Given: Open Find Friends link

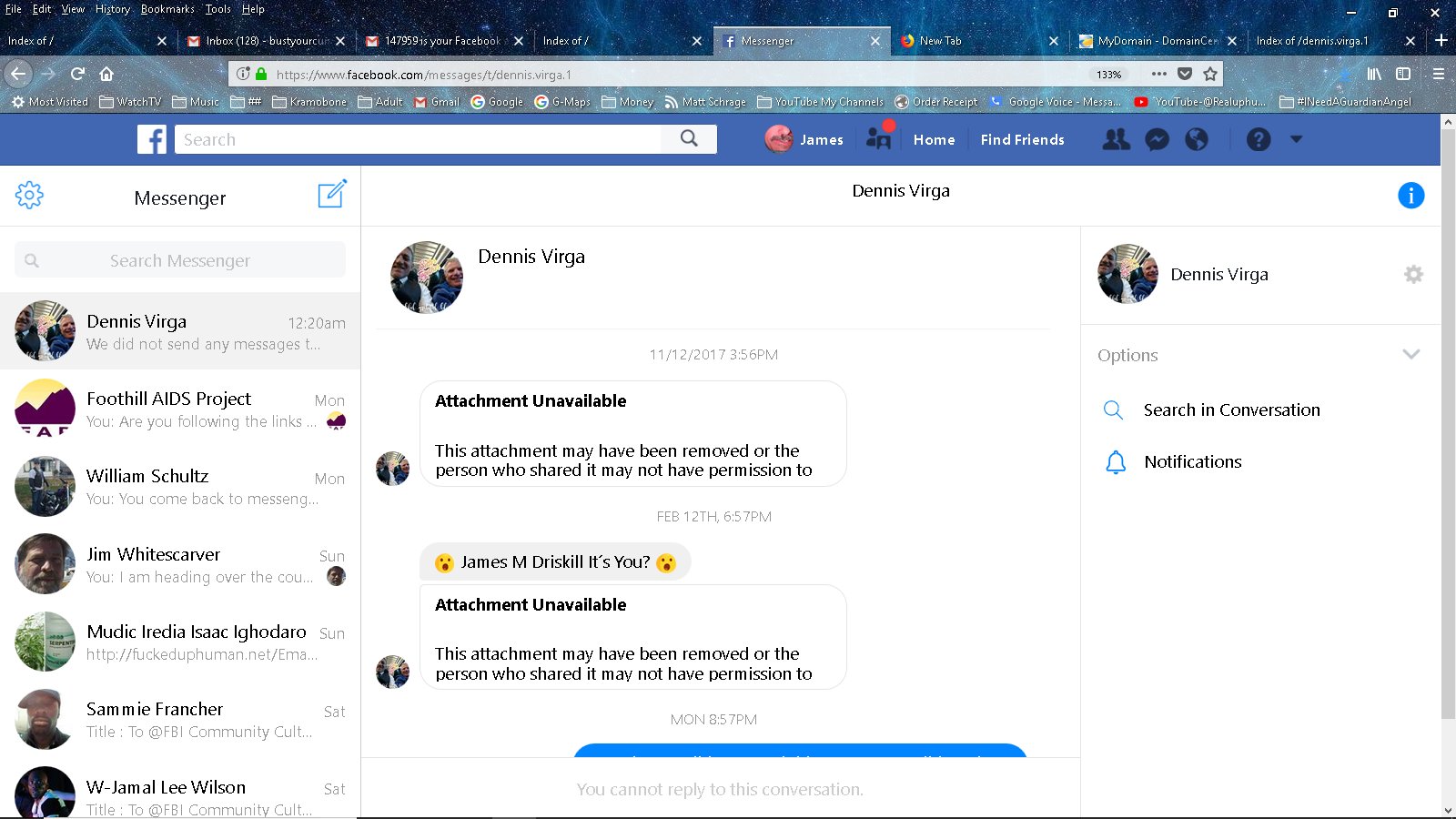Looking at the screenshot, I should click(1023, 139).
